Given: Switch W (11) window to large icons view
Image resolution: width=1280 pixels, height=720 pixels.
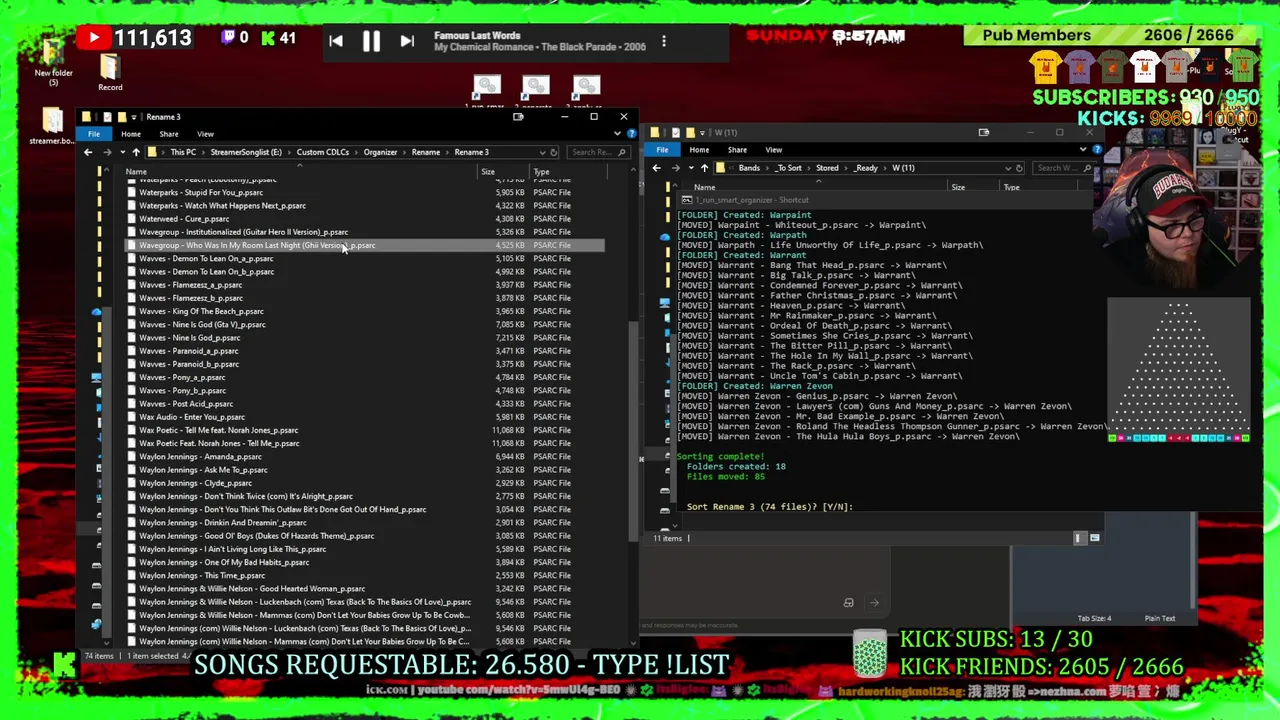Looking at the screenshot, I should [1094, 538].
